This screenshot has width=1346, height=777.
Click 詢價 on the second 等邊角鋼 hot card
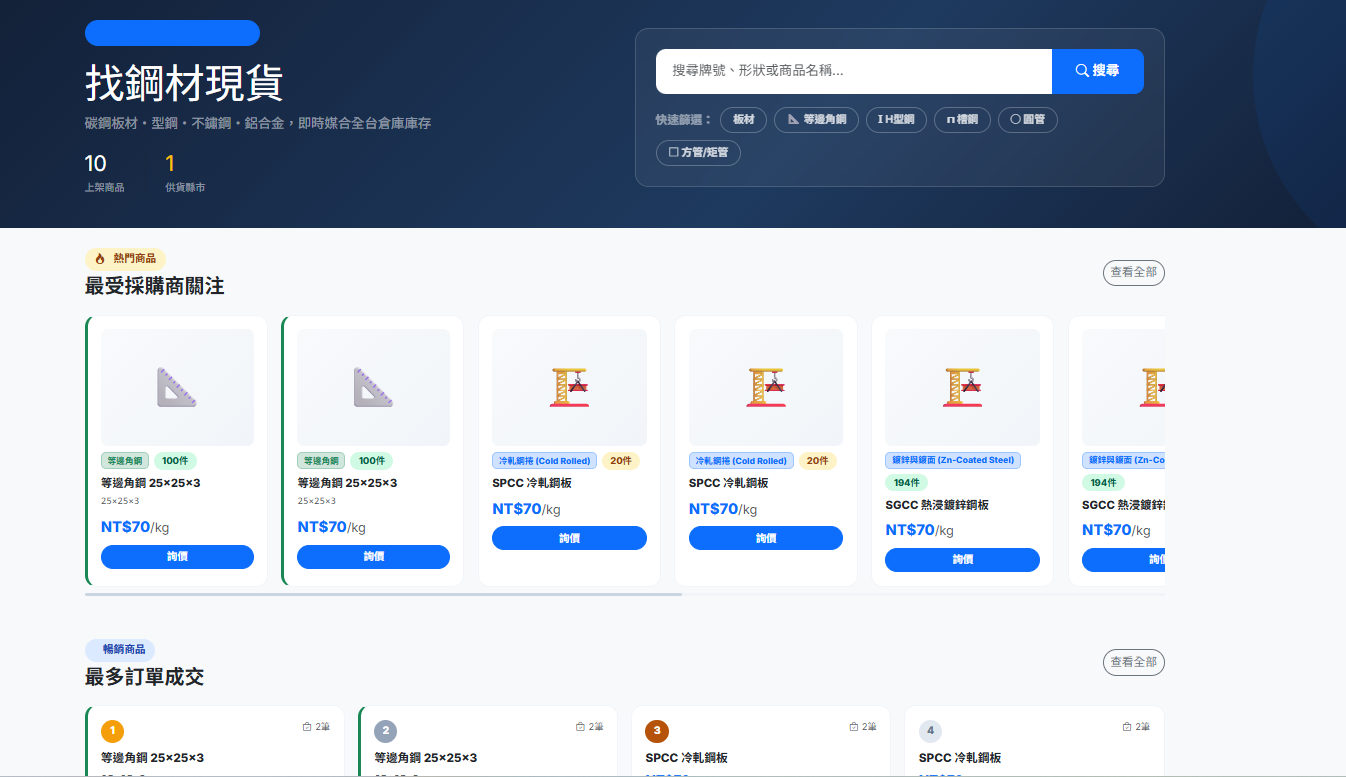coord(373,557)
